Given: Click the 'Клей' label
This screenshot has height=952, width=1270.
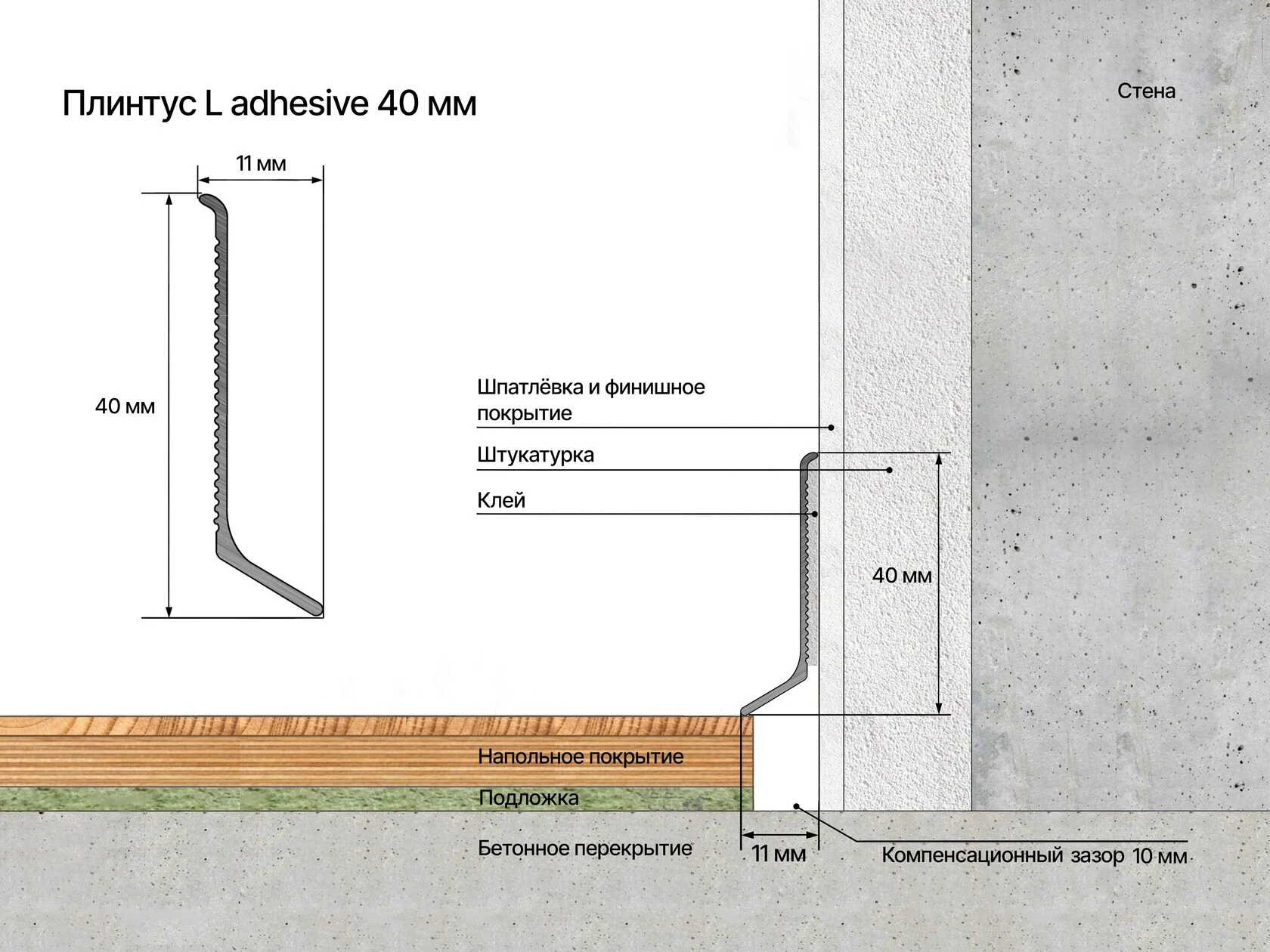Looking at the screenshot, I should pyautogui.click(x=500, y=500).
